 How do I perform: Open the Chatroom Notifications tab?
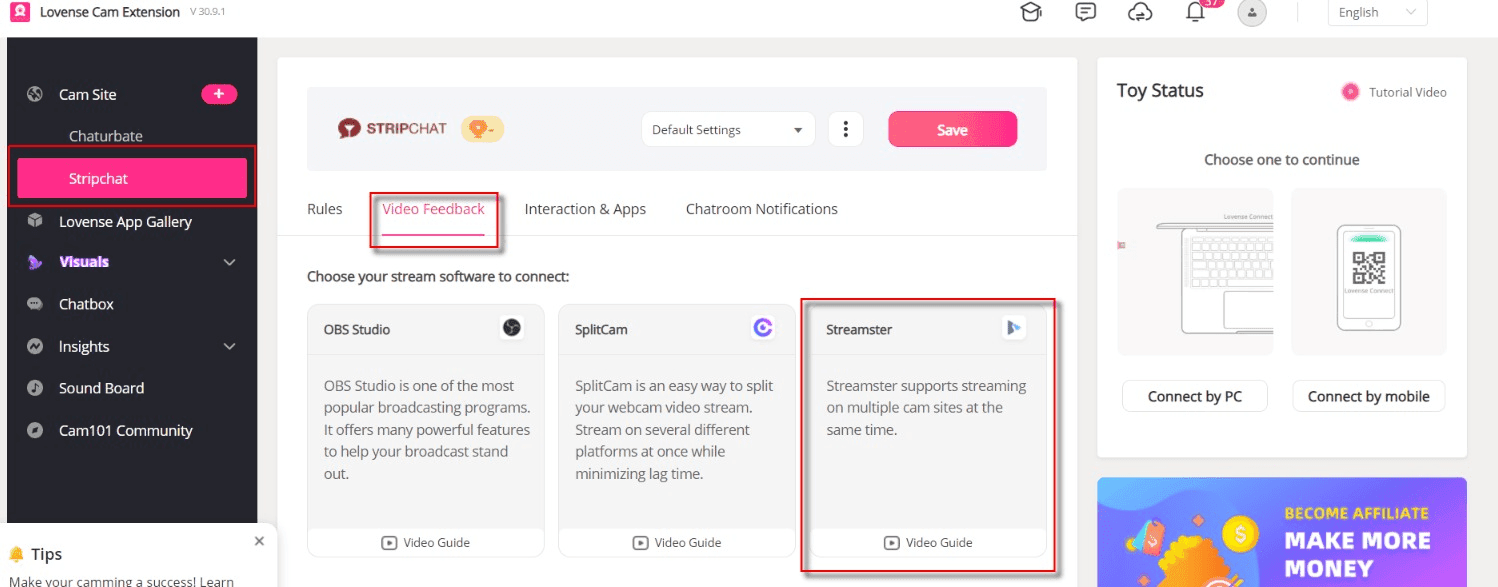(x=761, y=209)
